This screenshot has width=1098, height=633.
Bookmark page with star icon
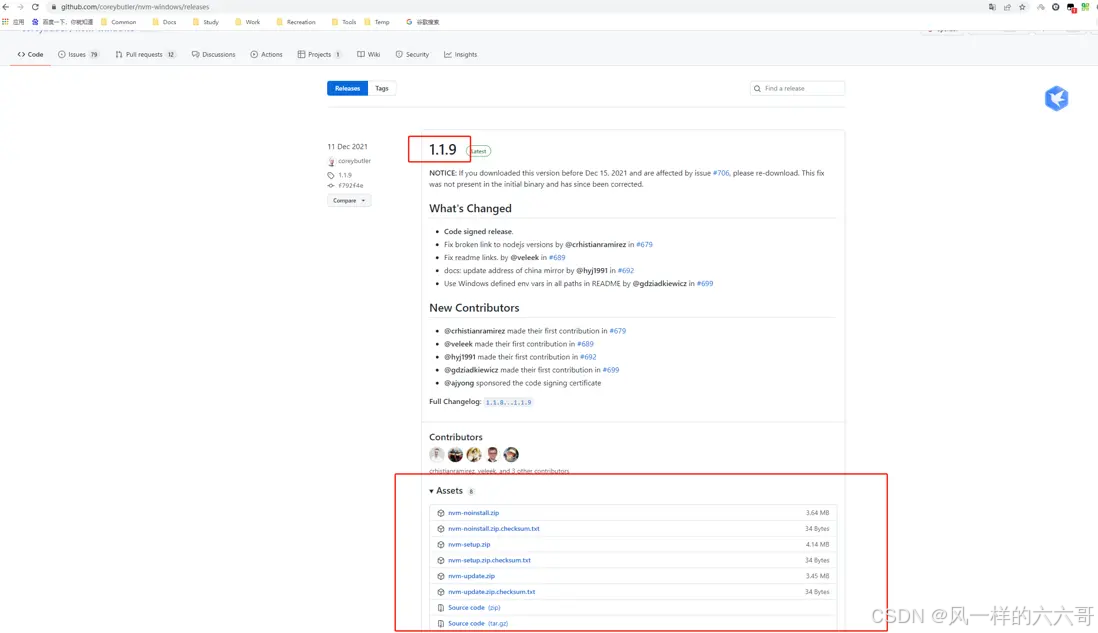[x=1022, y=7]
